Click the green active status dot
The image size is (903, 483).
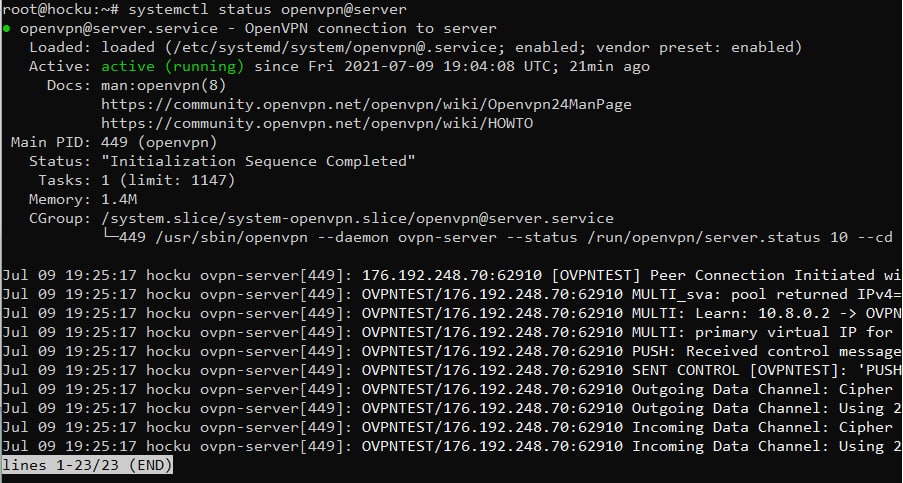[x=8, y=28]
